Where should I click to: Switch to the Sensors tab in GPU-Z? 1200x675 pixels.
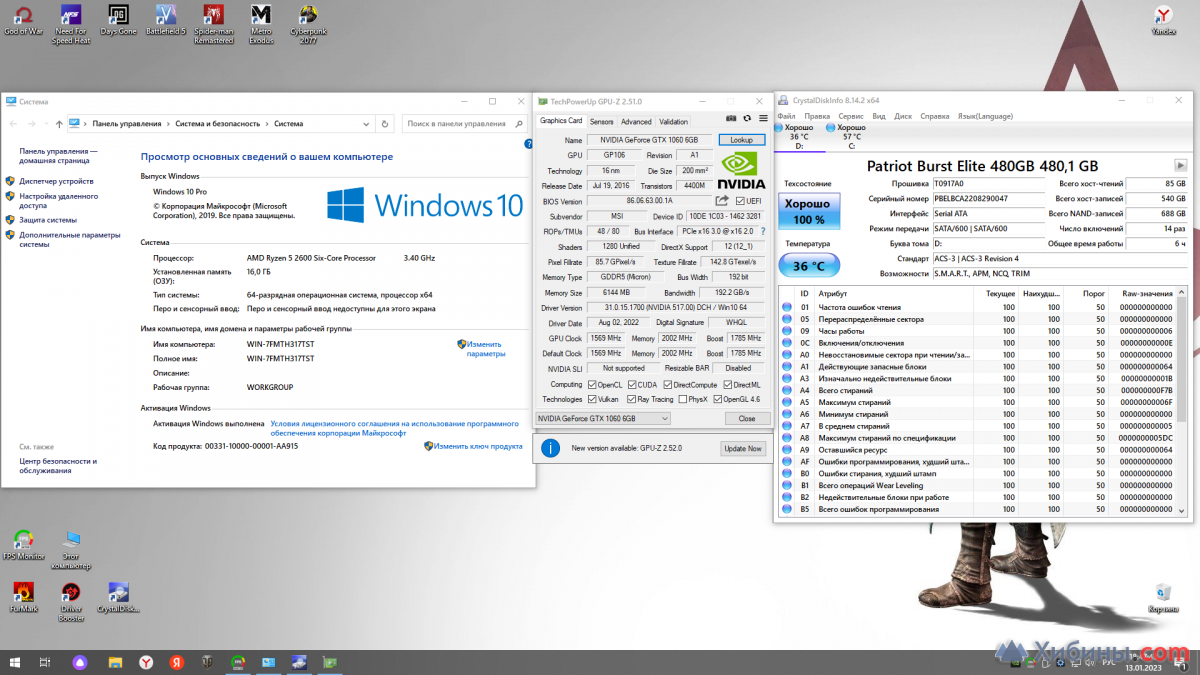tap(601, 121)
